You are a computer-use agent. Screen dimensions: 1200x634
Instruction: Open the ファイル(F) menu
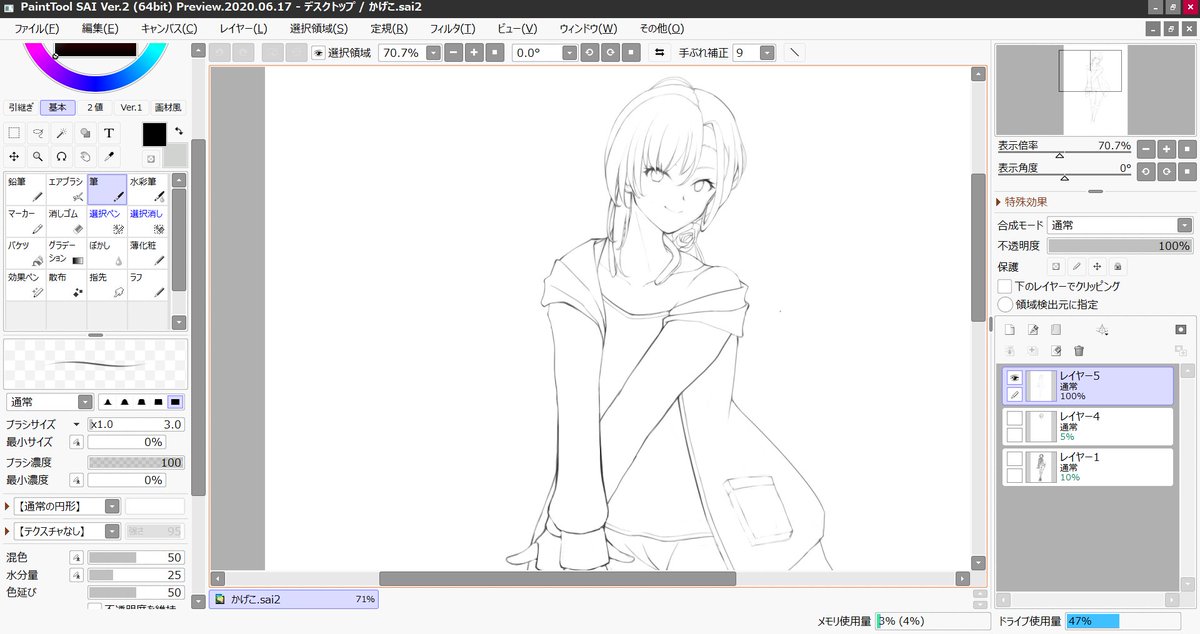36,28
